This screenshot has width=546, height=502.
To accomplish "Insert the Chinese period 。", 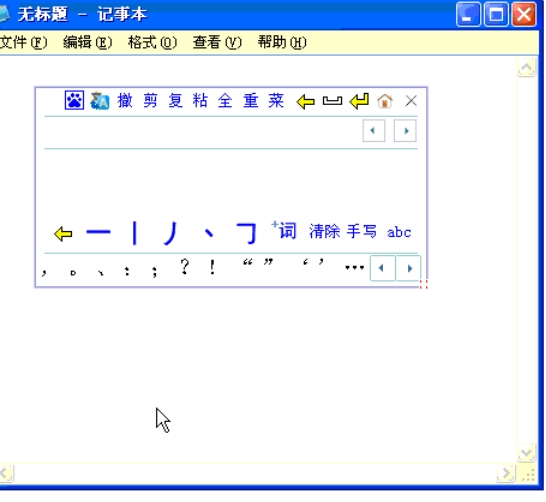I will point(73,273).
